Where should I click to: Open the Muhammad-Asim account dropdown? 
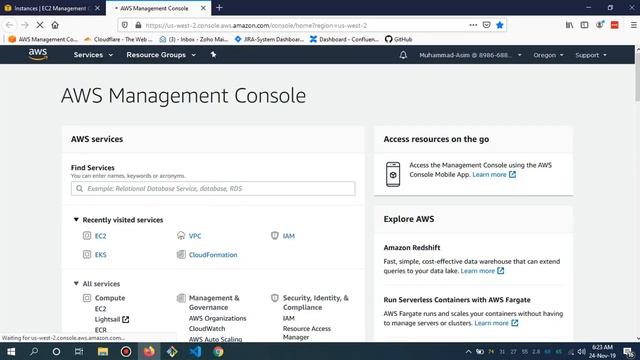(x=470, y=55)
